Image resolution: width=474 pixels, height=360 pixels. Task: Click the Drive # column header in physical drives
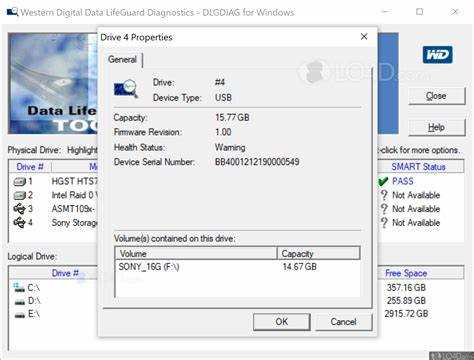(x=30, y=166)
